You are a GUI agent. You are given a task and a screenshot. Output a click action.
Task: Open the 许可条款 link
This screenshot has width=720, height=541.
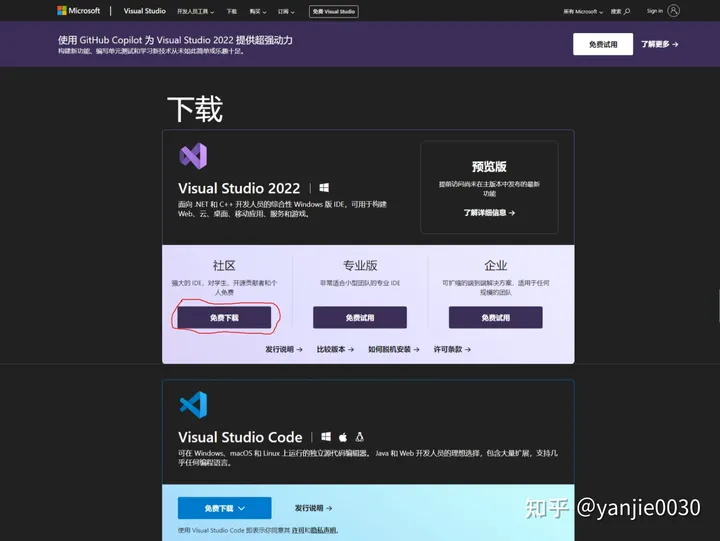[x=452, y=349]
